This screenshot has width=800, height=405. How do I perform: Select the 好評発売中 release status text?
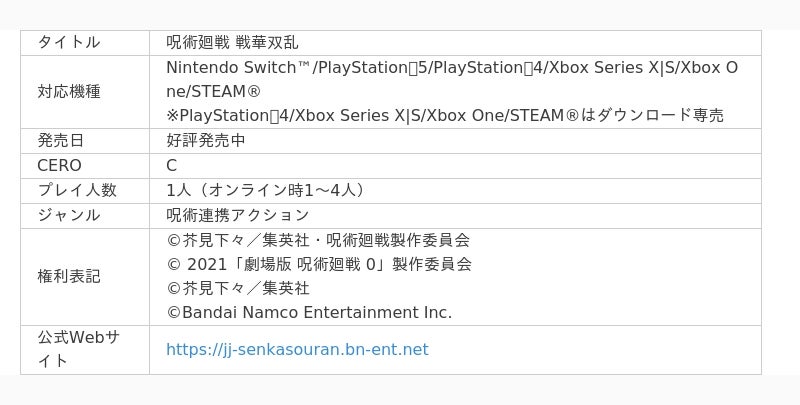click(206, 140)
